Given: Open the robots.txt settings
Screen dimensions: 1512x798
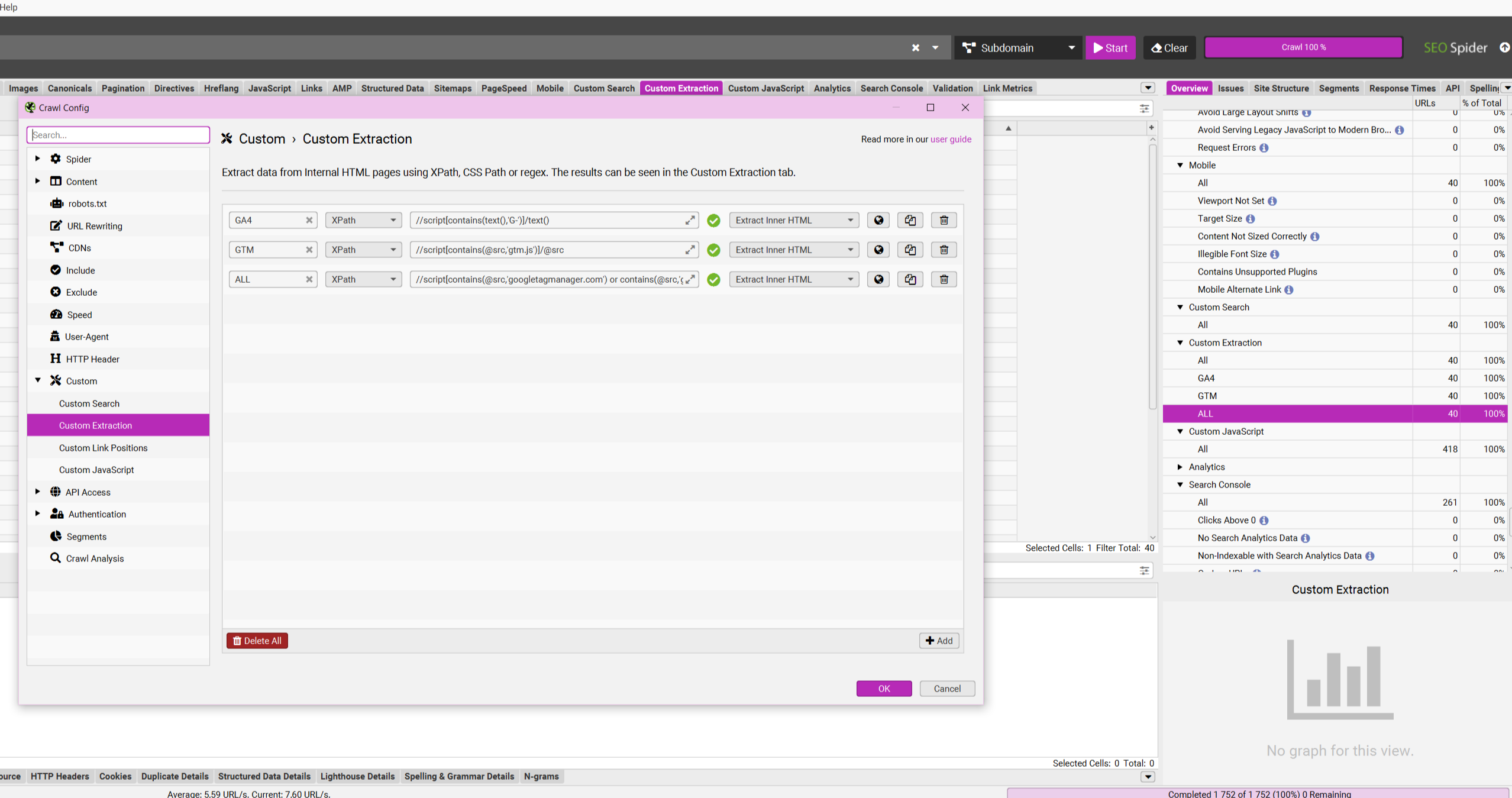Looking at the screenshot, I should (x=87, y=203).
